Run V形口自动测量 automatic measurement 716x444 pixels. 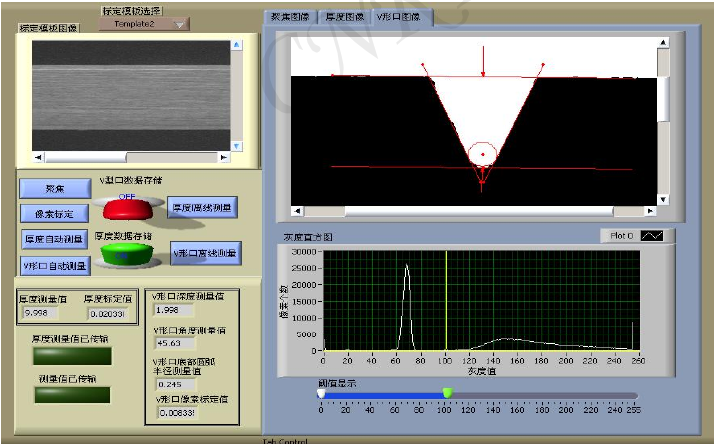[55, 265]
